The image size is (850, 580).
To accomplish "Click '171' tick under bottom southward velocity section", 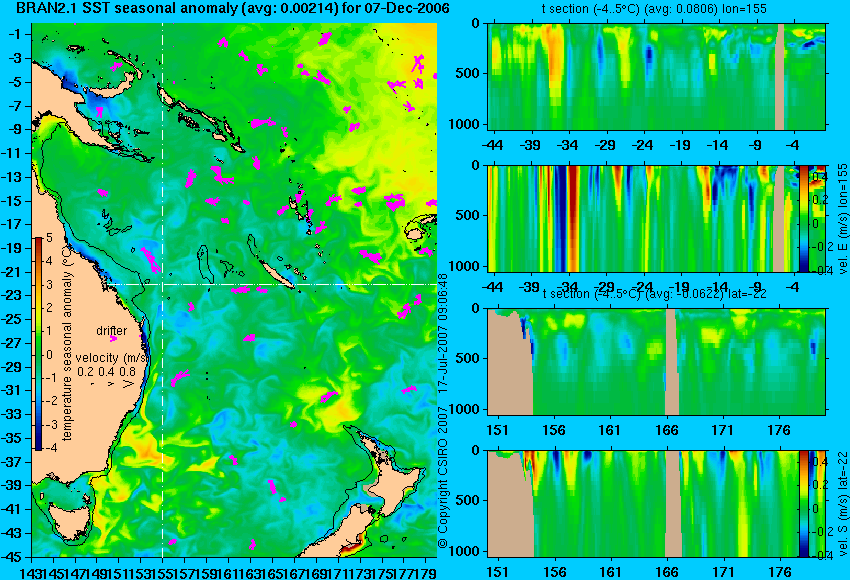I will [723, 572].
